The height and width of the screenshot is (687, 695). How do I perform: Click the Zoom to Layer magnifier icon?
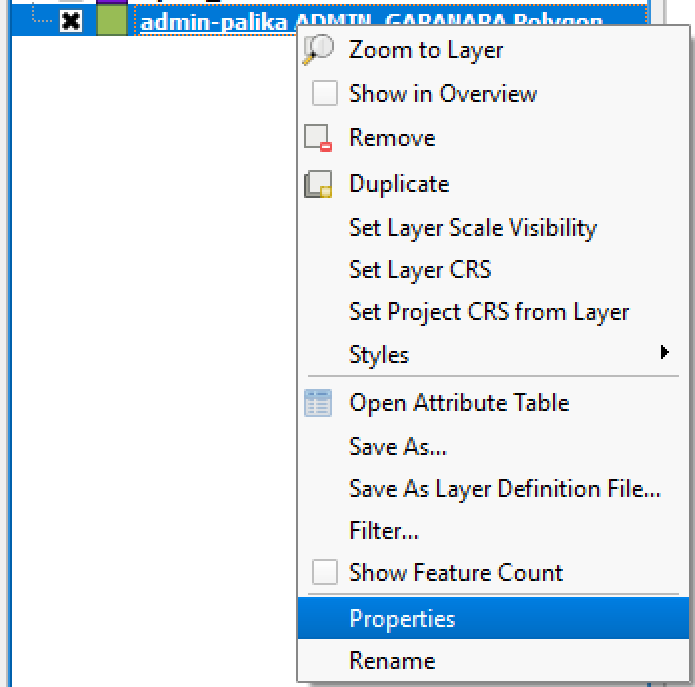tap(318, 50)
